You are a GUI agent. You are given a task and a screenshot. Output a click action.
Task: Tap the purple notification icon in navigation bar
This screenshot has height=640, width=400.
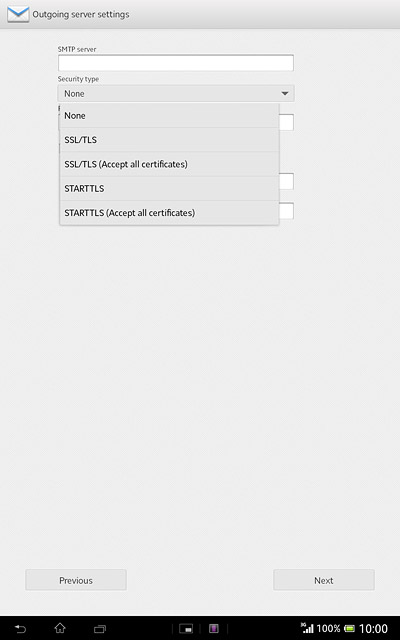[213, 629]
